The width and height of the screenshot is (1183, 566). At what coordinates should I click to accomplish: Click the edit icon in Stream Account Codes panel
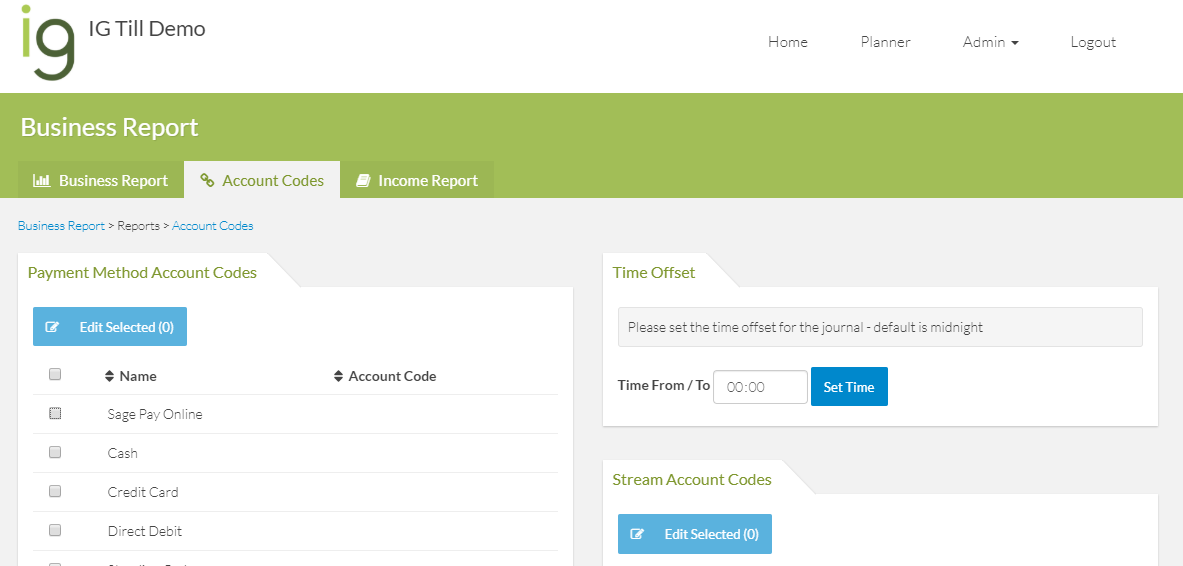[638, 534]
